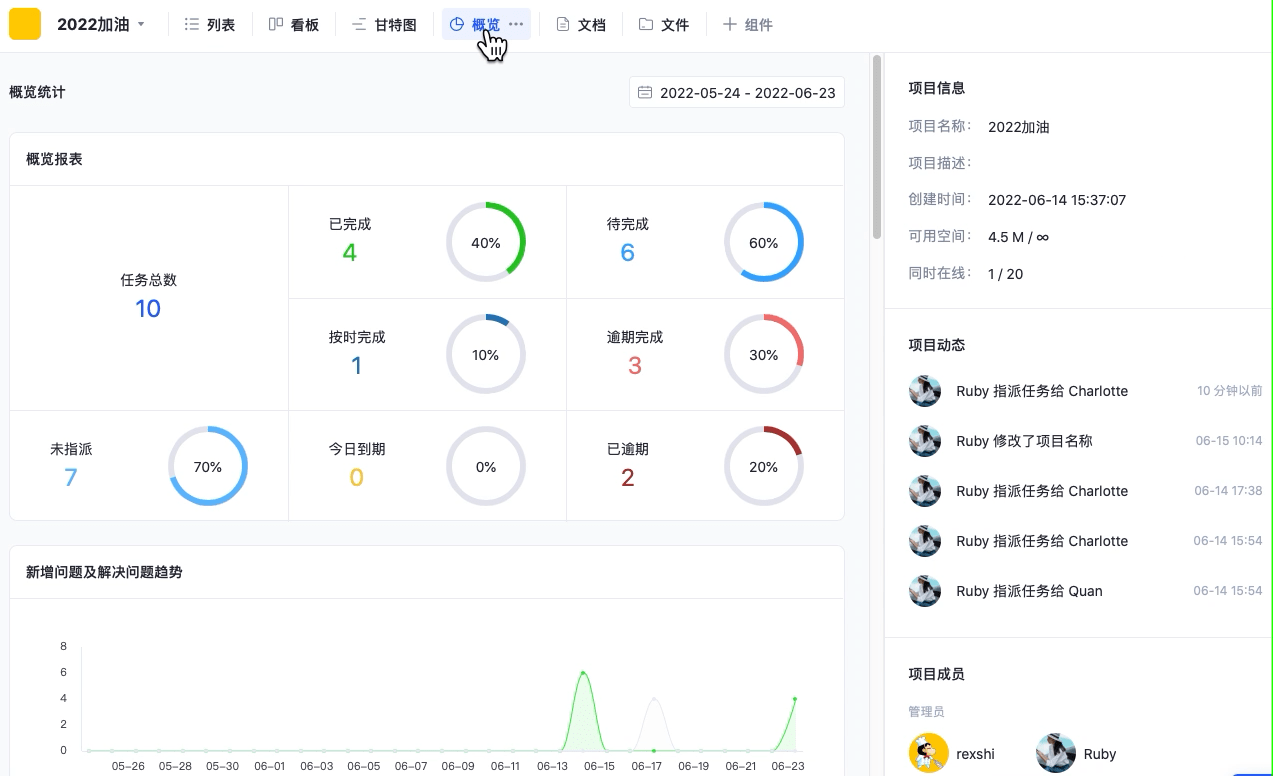Click rexshi's avatar under 管理员
The image size is (1273, 776).
(x=928, y=754)
